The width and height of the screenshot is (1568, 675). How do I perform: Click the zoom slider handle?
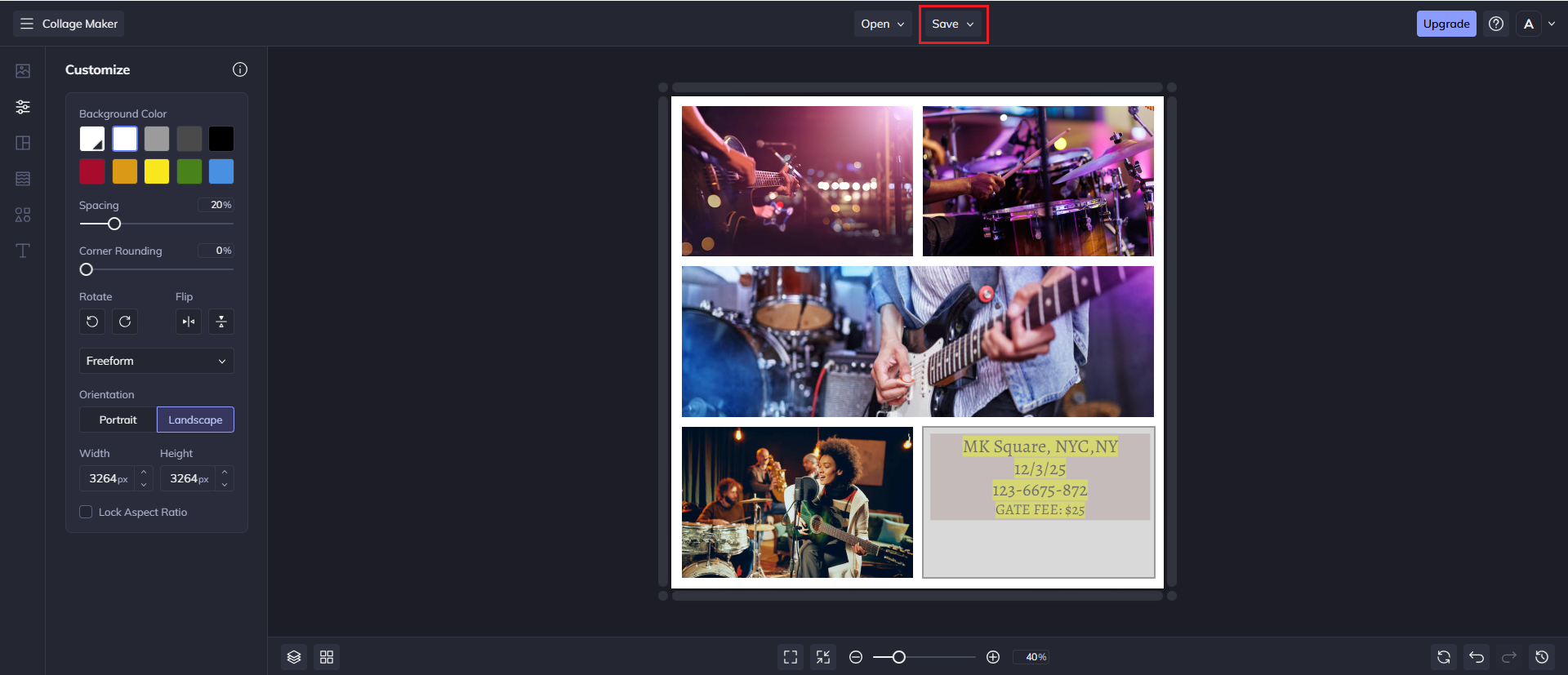pyautogui.click(x=899, y=657)
